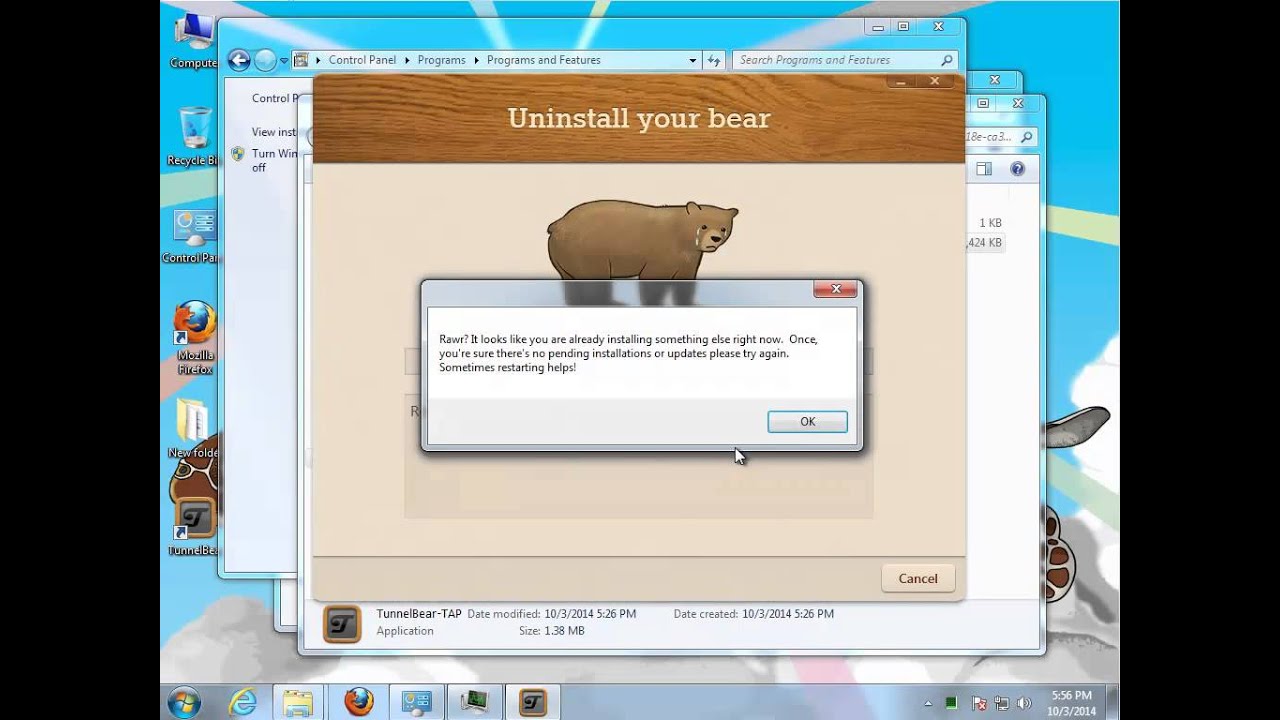
Task: Click the "Size: 1.38 MB" detail text
Action: coord(551,631)
